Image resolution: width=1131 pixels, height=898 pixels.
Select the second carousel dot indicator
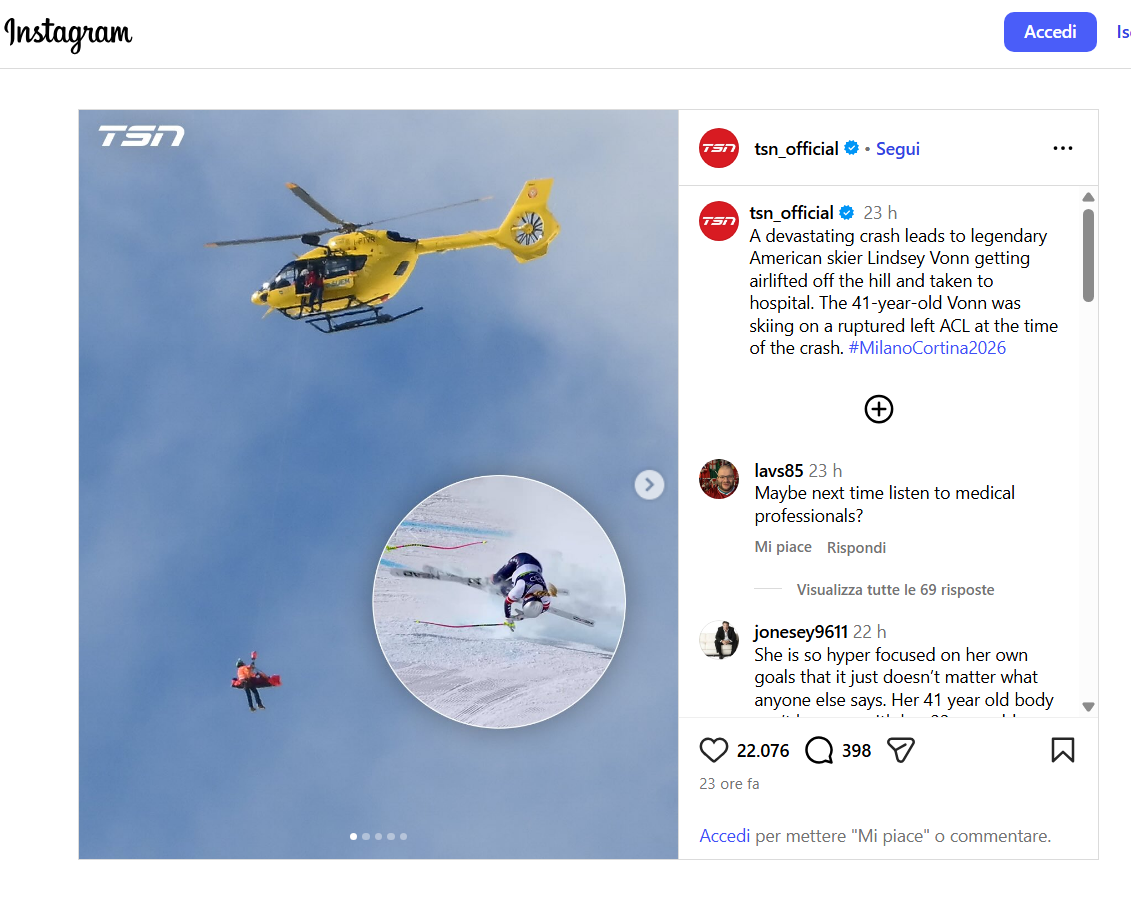click(366, 837)
